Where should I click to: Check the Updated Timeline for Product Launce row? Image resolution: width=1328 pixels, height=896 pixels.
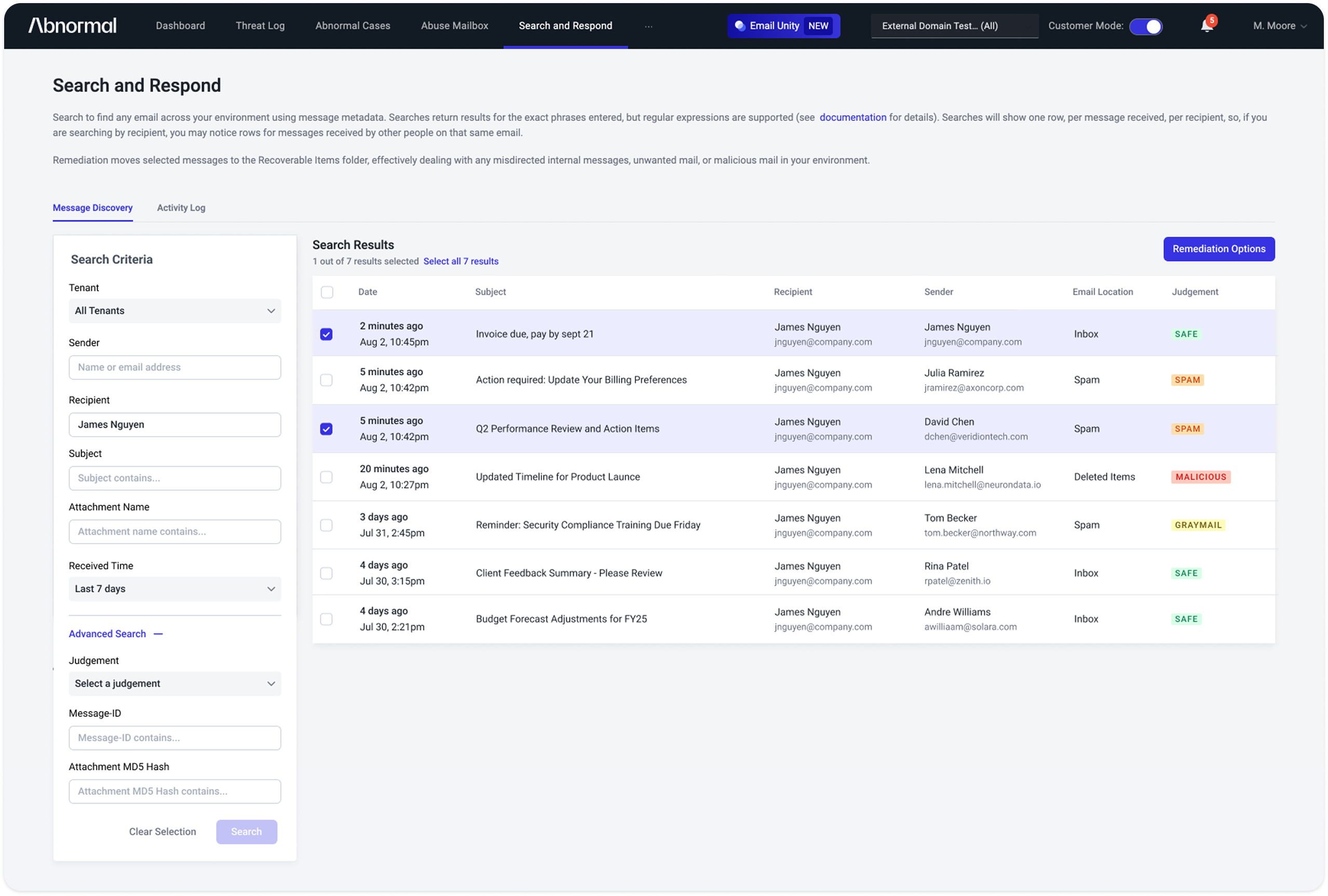coord(326,477)
